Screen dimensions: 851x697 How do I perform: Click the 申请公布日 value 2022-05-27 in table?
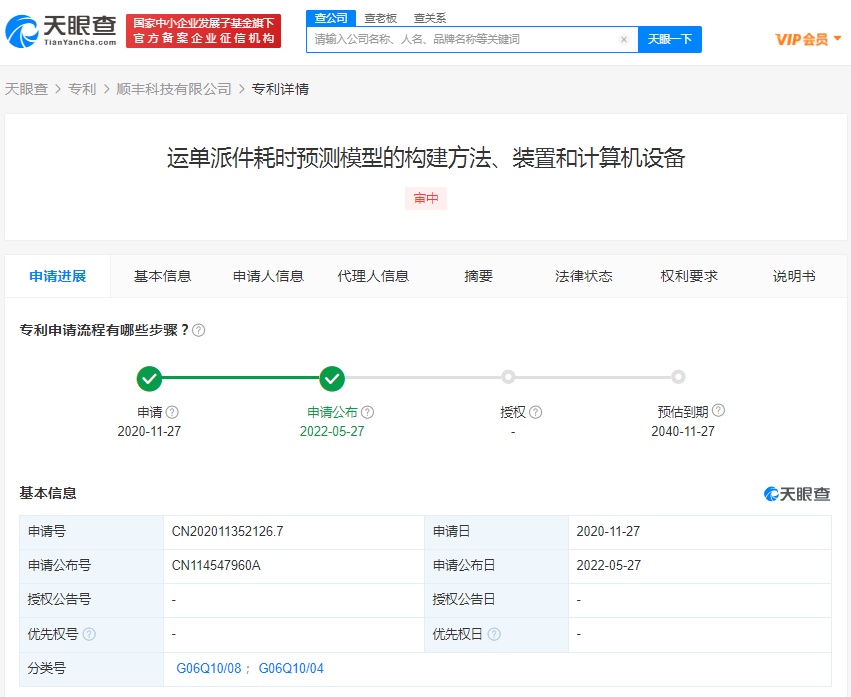coord(608,566)
